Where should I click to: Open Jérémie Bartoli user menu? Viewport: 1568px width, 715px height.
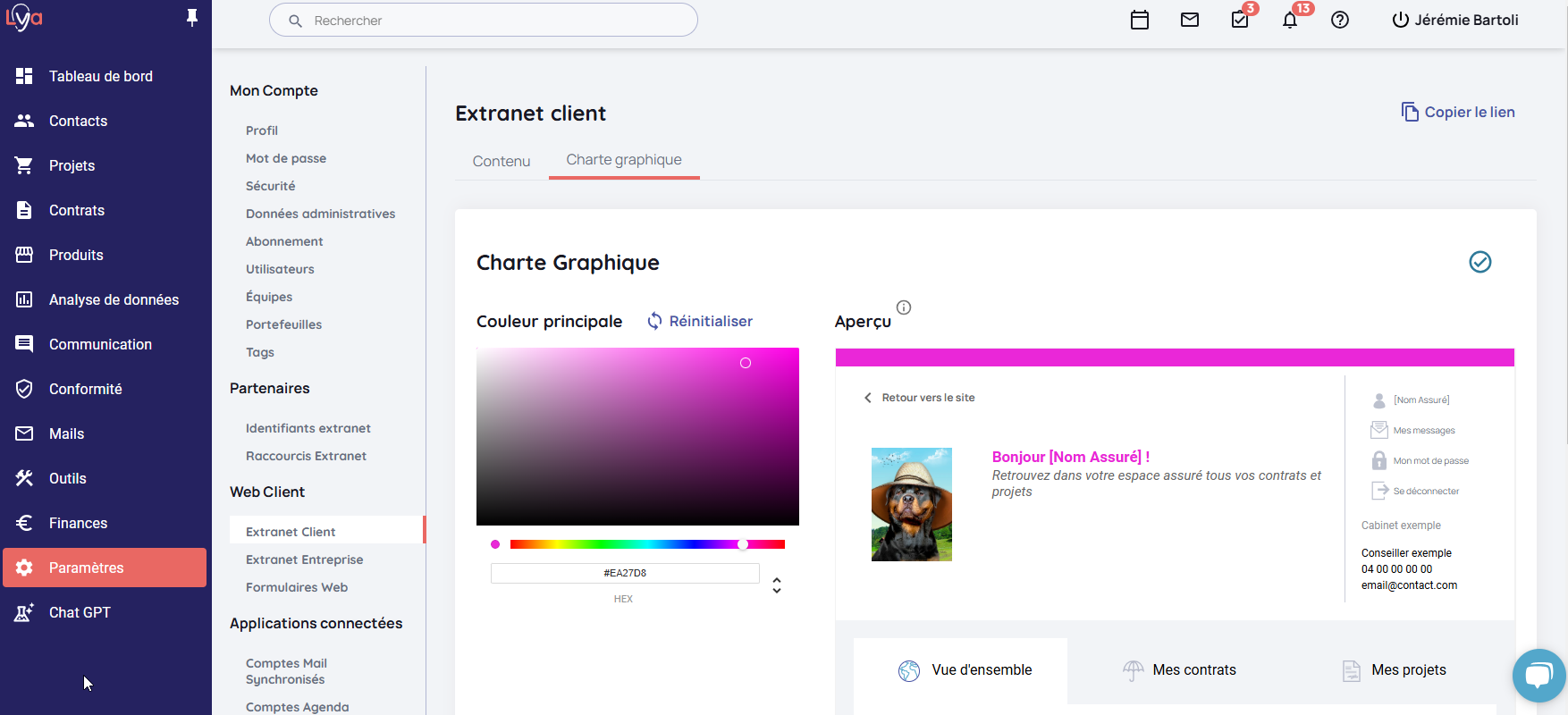(1454, 20)
